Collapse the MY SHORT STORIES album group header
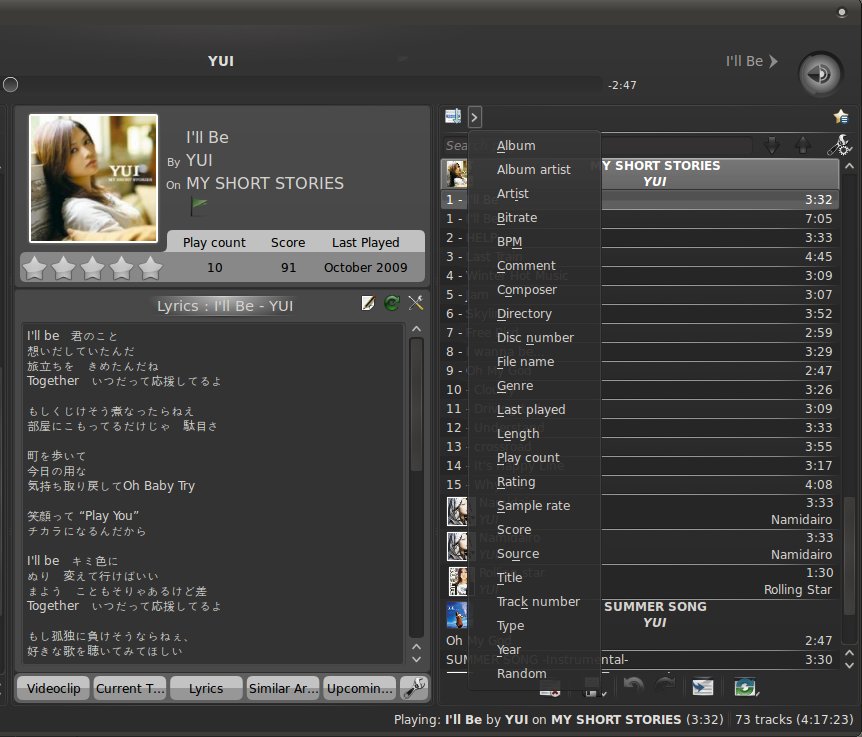Image resolution: width=862 pixels, height=737 pixels. click(x=639, y=174)
